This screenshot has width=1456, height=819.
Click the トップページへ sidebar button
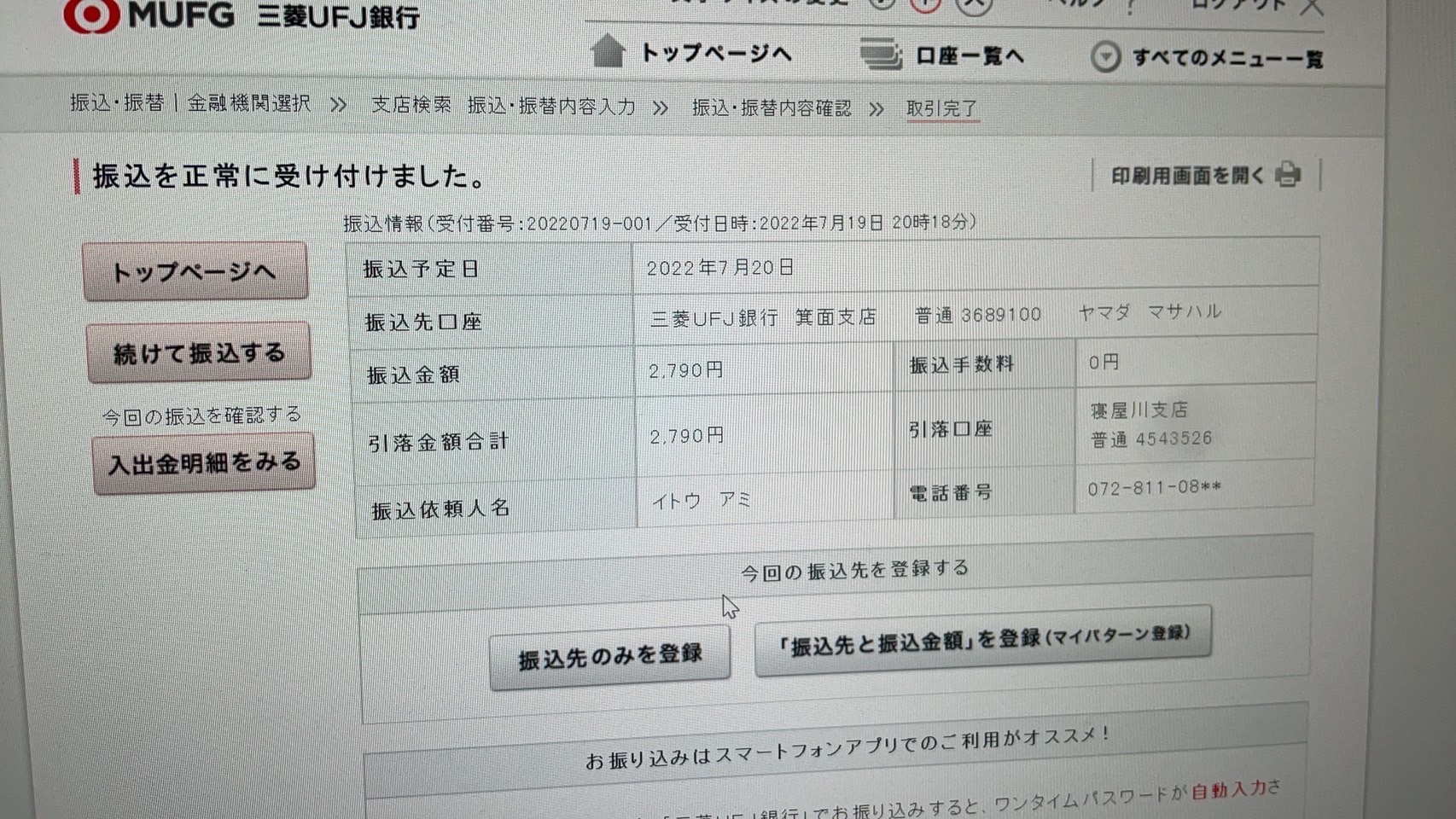[195, 272]
